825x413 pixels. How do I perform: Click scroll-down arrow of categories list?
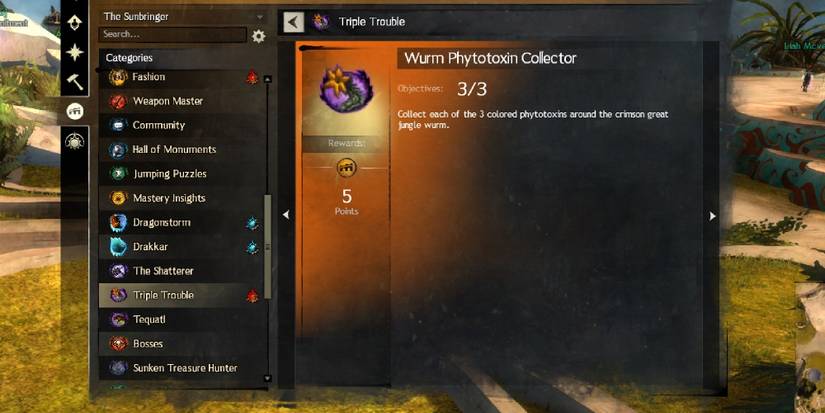267,378
